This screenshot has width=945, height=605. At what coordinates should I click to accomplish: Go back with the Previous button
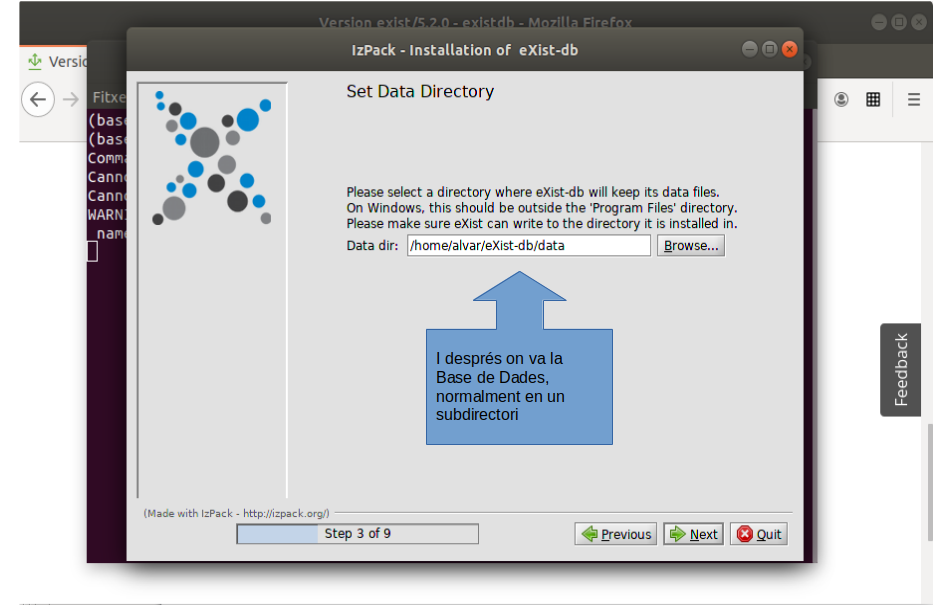click(x=616, y=534)
